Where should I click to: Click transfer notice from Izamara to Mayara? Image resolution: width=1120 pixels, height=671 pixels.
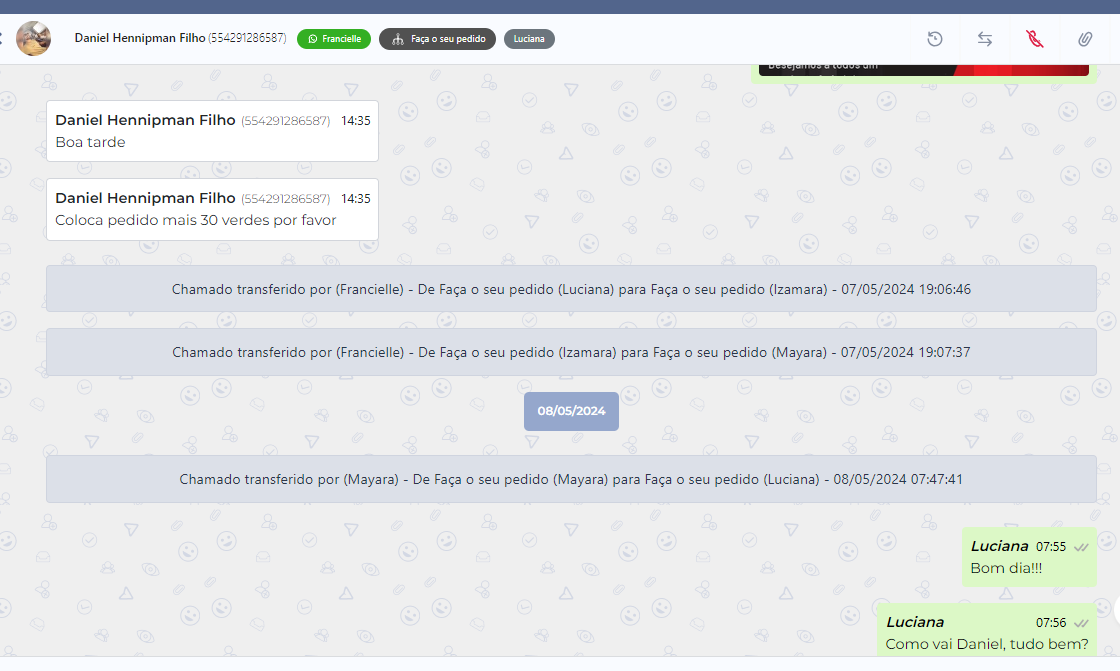[571, 352]
